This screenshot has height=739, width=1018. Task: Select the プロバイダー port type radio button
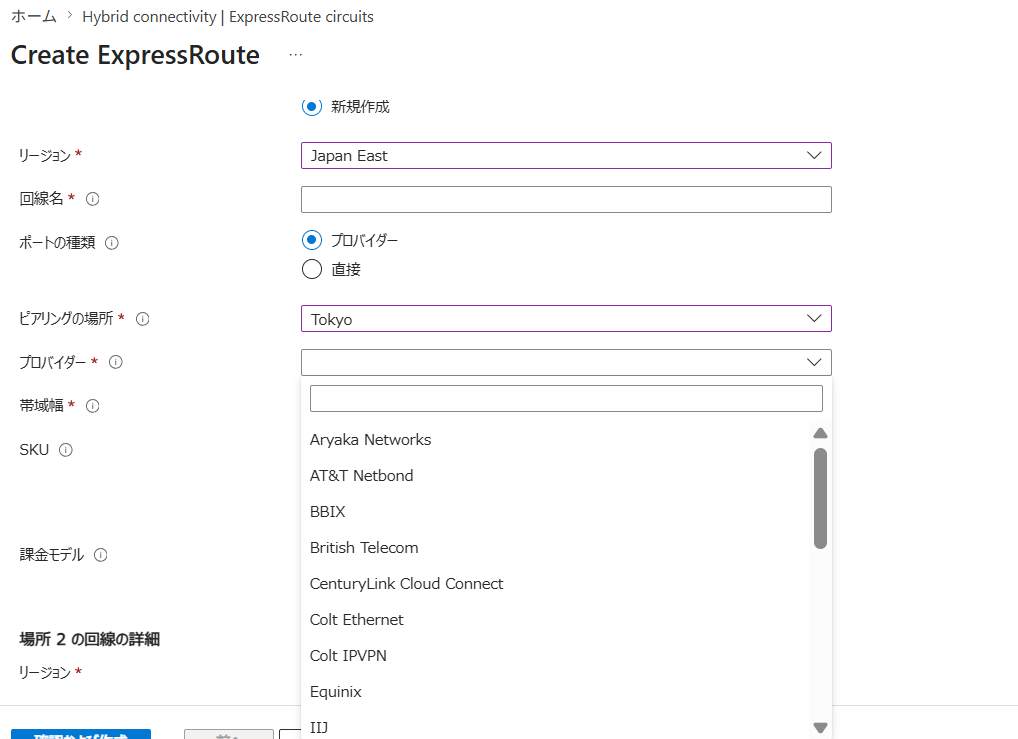(312, 240)
